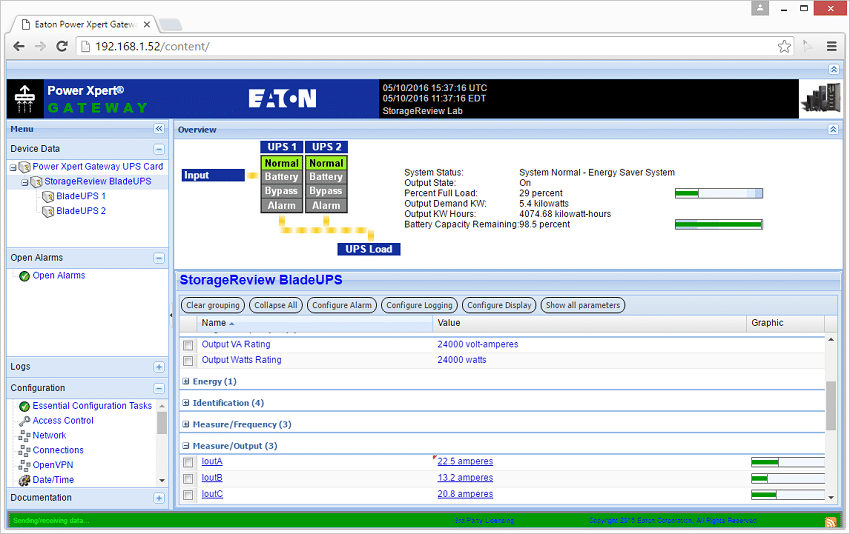The image size is (850, 534).
Task: Go back with the browser back arrow
Action: [19, 46]
